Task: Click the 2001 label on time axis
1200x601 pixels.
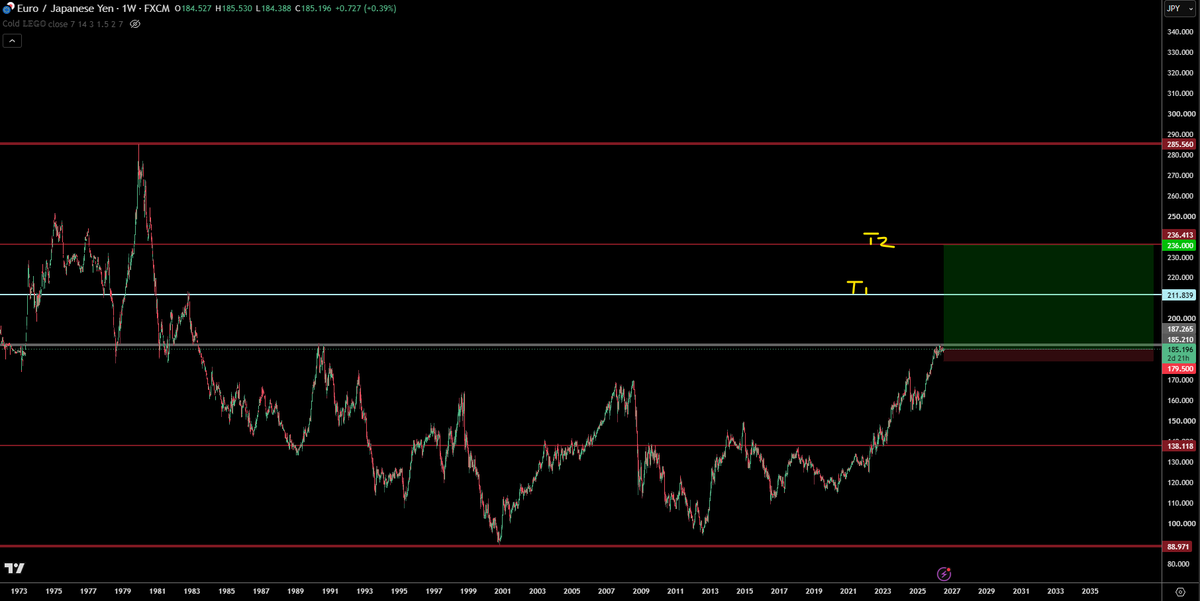Action: click(502, 591)
